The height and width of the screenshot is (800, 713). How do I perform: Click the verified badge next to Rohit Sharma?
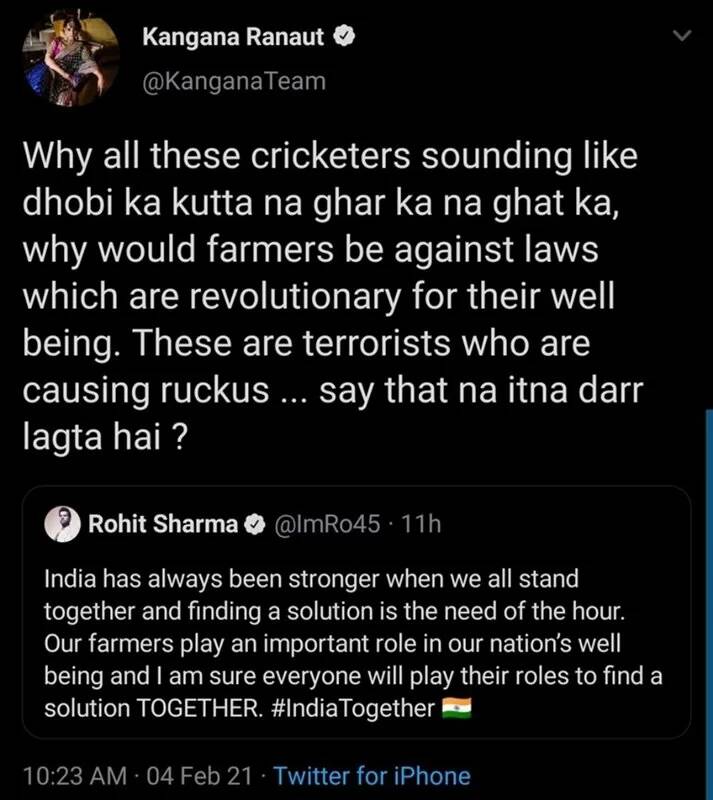point(256,525)
